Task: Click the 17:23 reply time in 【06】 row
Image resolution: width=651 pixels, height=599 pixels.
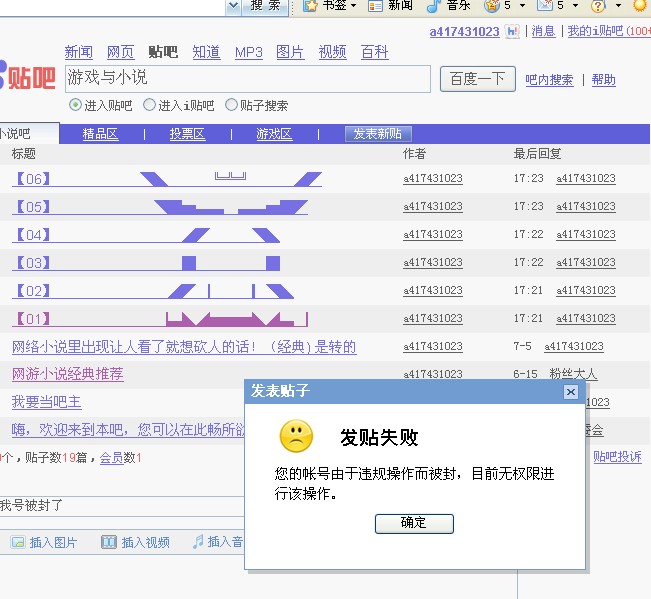Action: [x=528, y=178]
